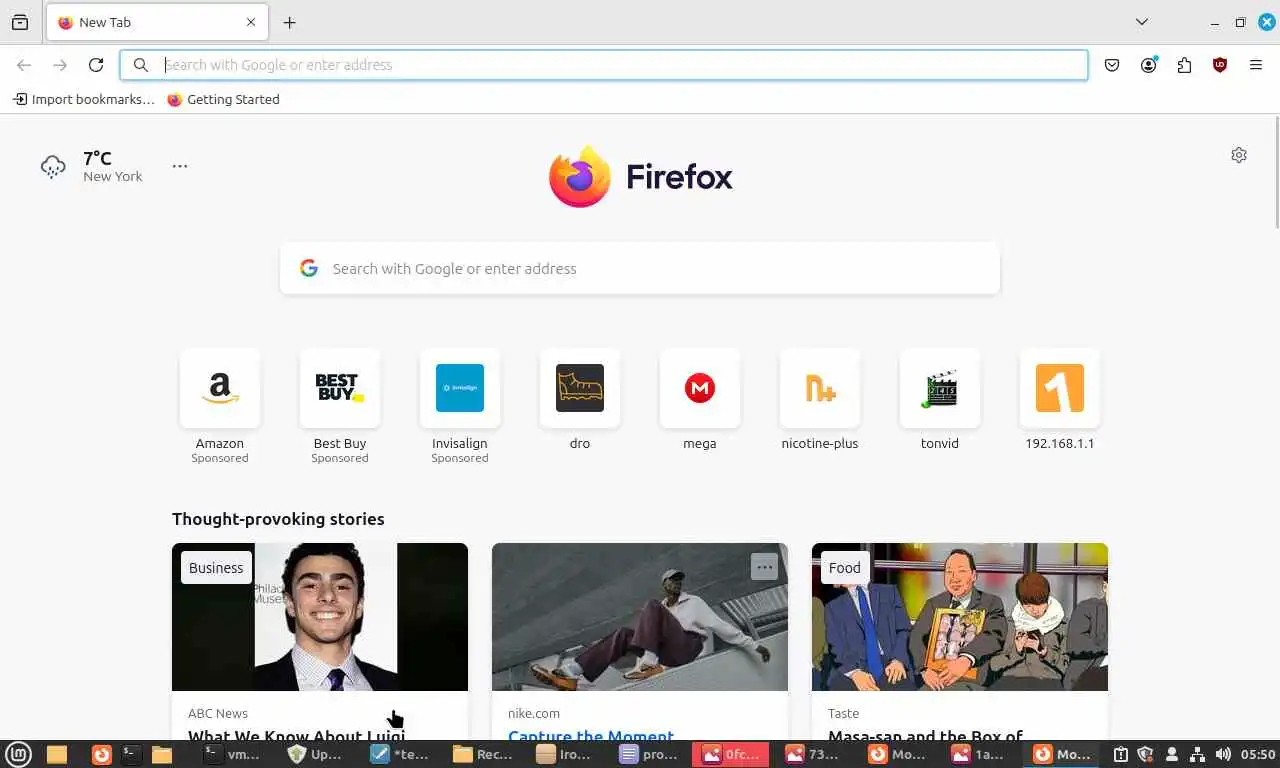Click the New York weather widget

coord(91,166)
